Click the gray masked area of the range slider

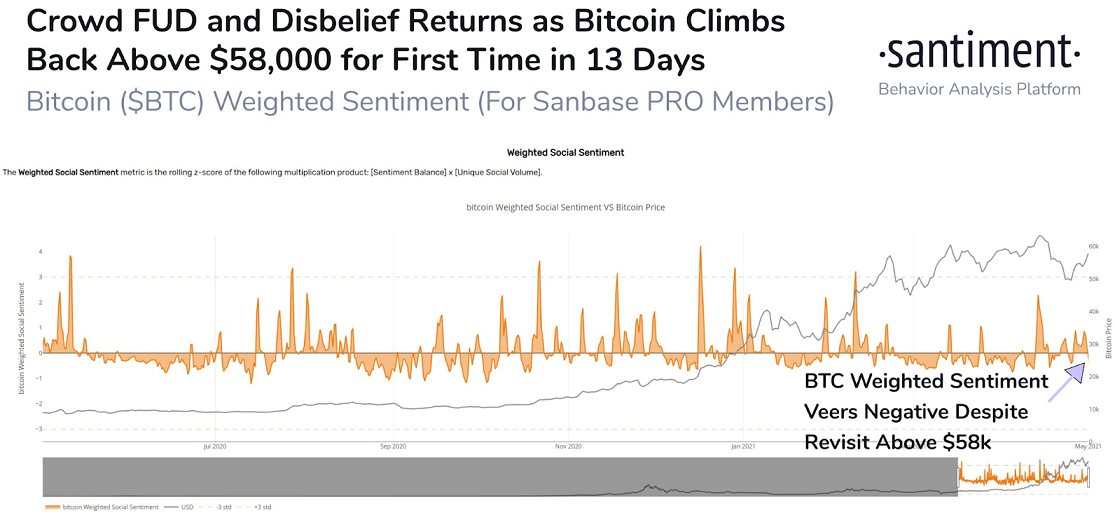(x=500, y=475)
